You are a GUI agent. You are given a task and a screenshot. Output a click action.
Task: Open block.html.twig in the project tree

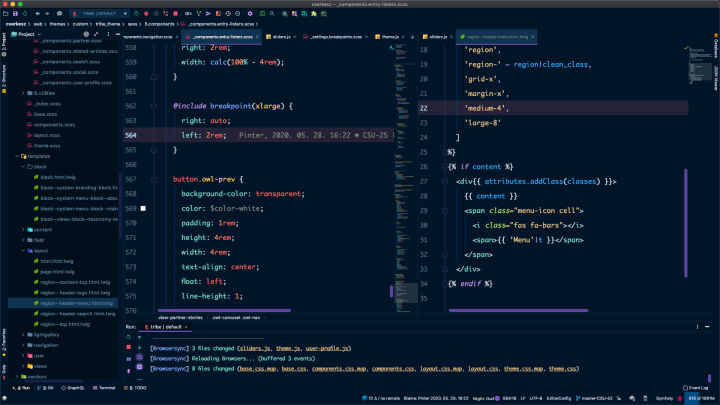pos(58,177)
